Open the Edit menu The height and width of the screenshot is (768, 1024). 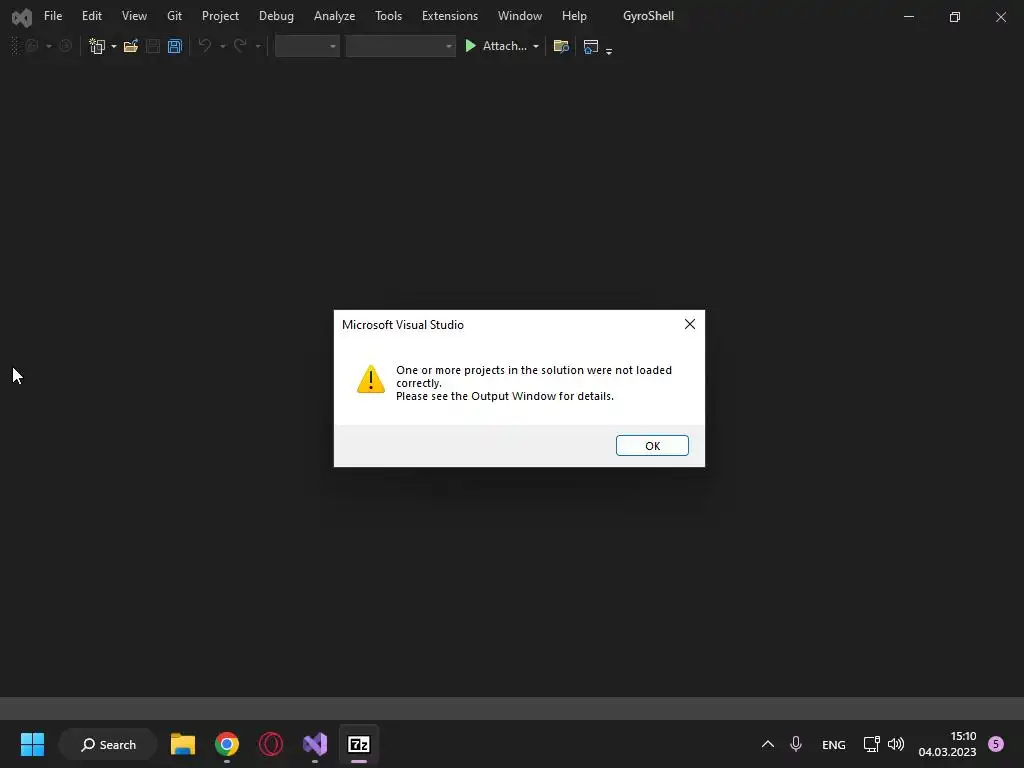coord(91,16)
